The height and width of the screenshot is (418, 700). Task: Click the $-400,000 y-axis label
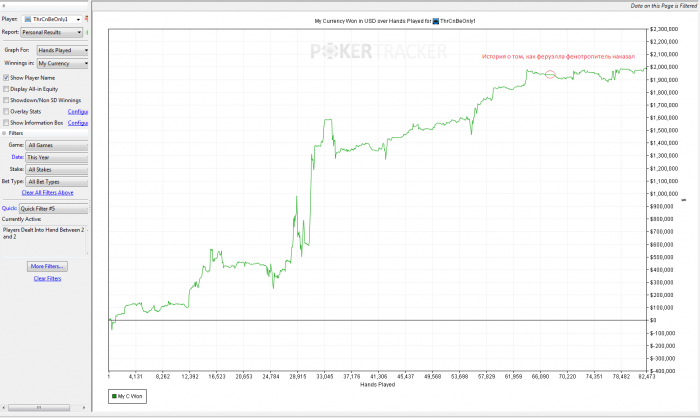pyautogui.click(x=663, y=371)
